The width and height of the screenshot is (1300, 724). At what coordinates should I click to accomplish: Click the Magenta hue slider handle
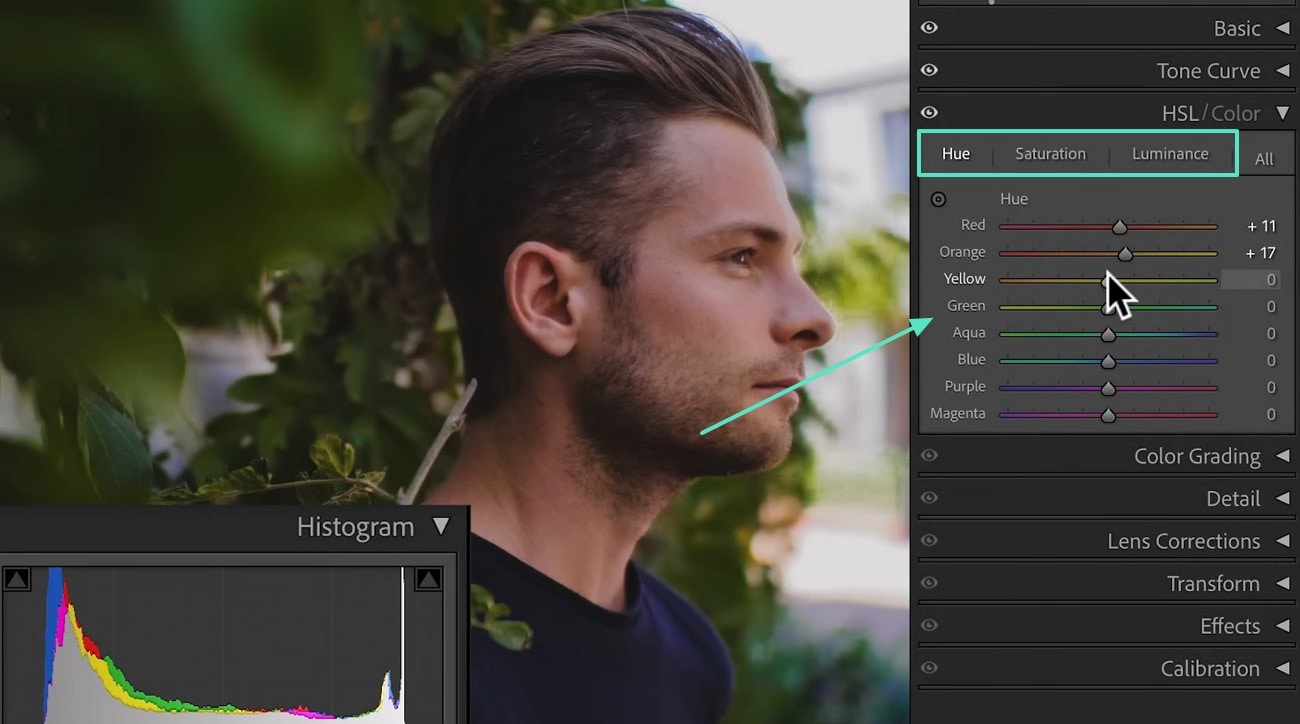pos(1108,416)
